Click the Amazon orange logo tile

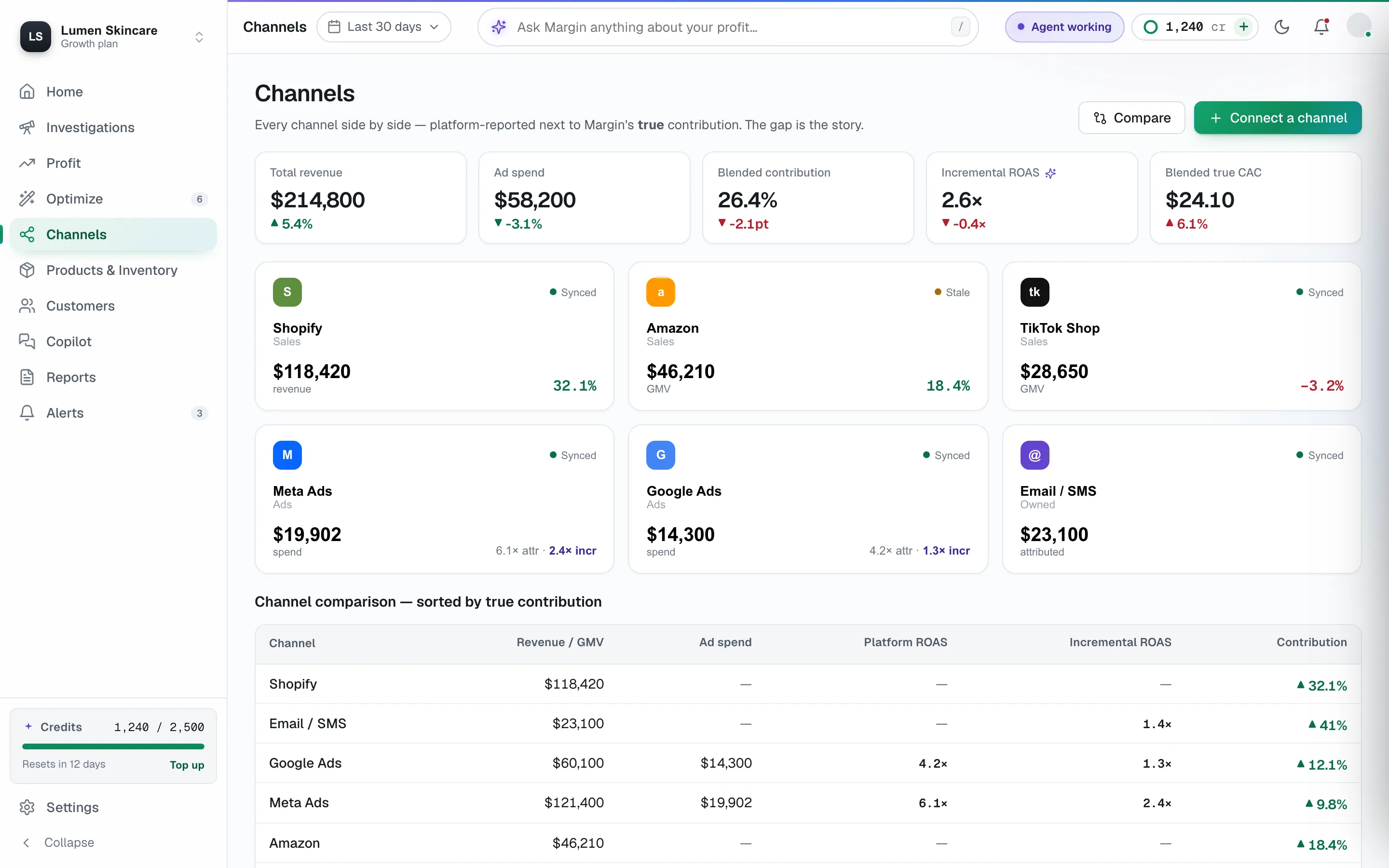(661, 292)
